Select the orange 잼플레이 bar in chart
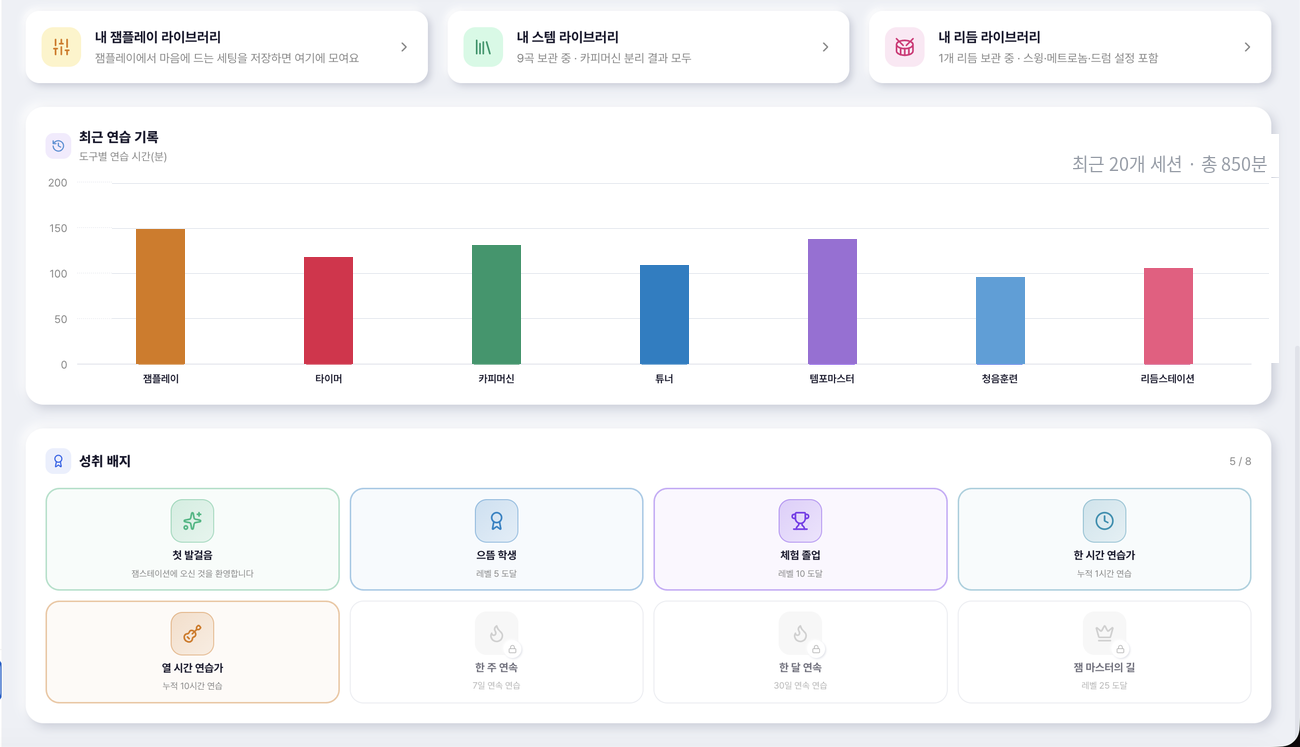 (x=160, y=297)
